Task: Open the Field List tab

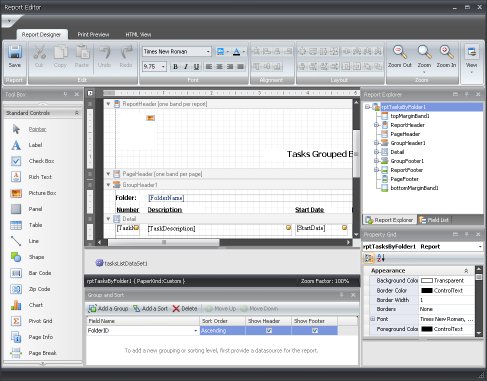Action: [434, 220]
